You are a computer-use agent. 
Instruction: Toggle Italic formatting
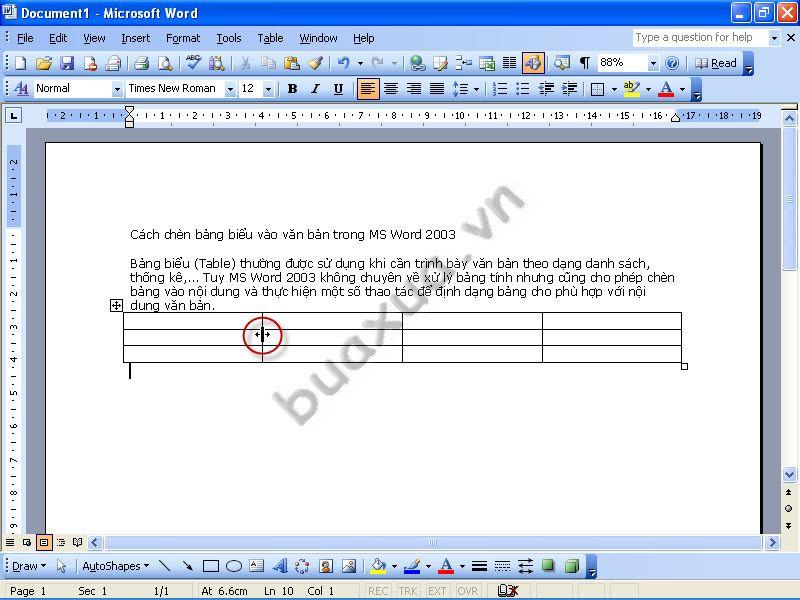click(315, 89)
